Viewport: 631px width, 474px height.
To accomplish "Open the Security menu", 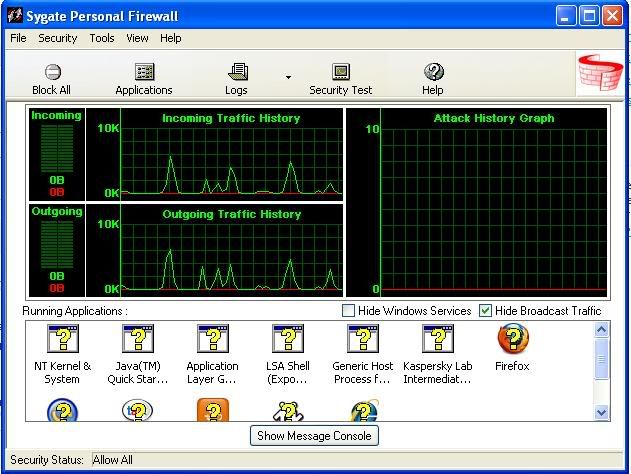I will [58, 38].
